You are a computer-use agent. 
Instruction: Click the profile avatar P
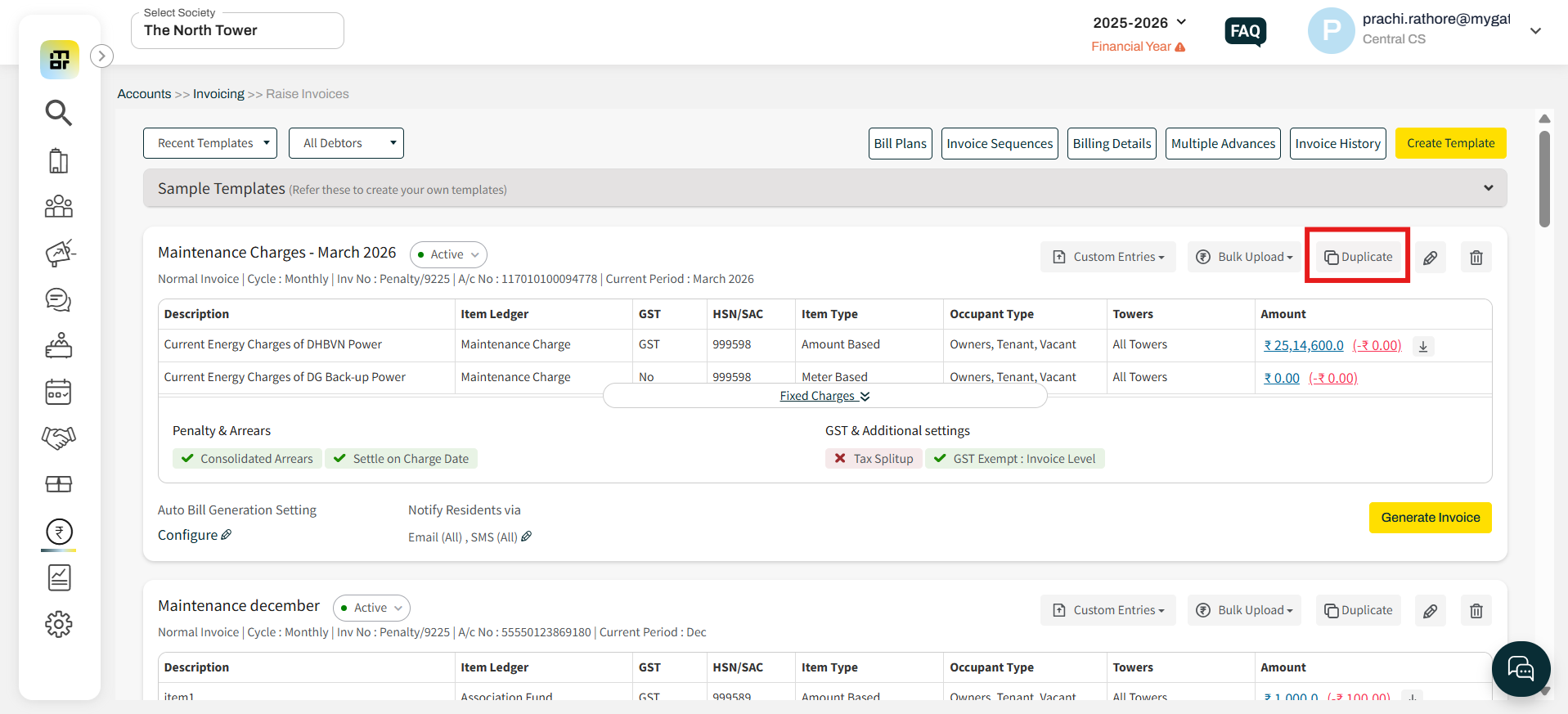pos(1332,31)
